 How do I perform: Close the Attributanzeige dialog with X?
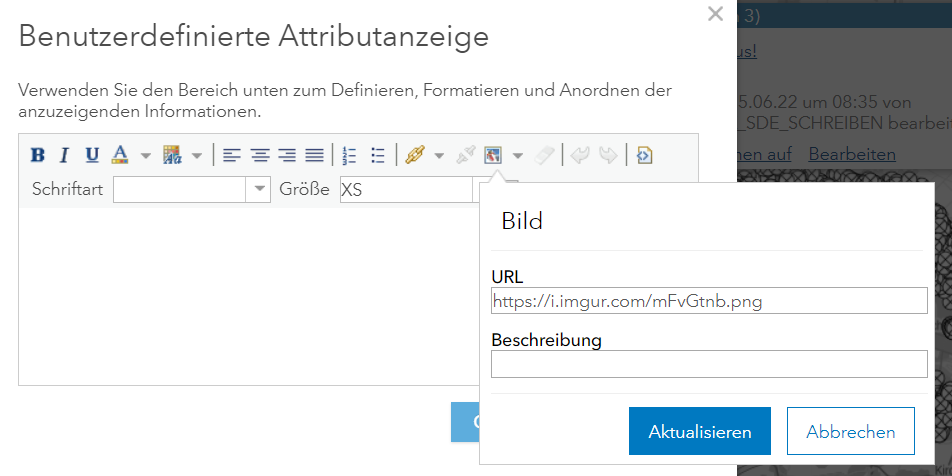(x=715, y=14)
